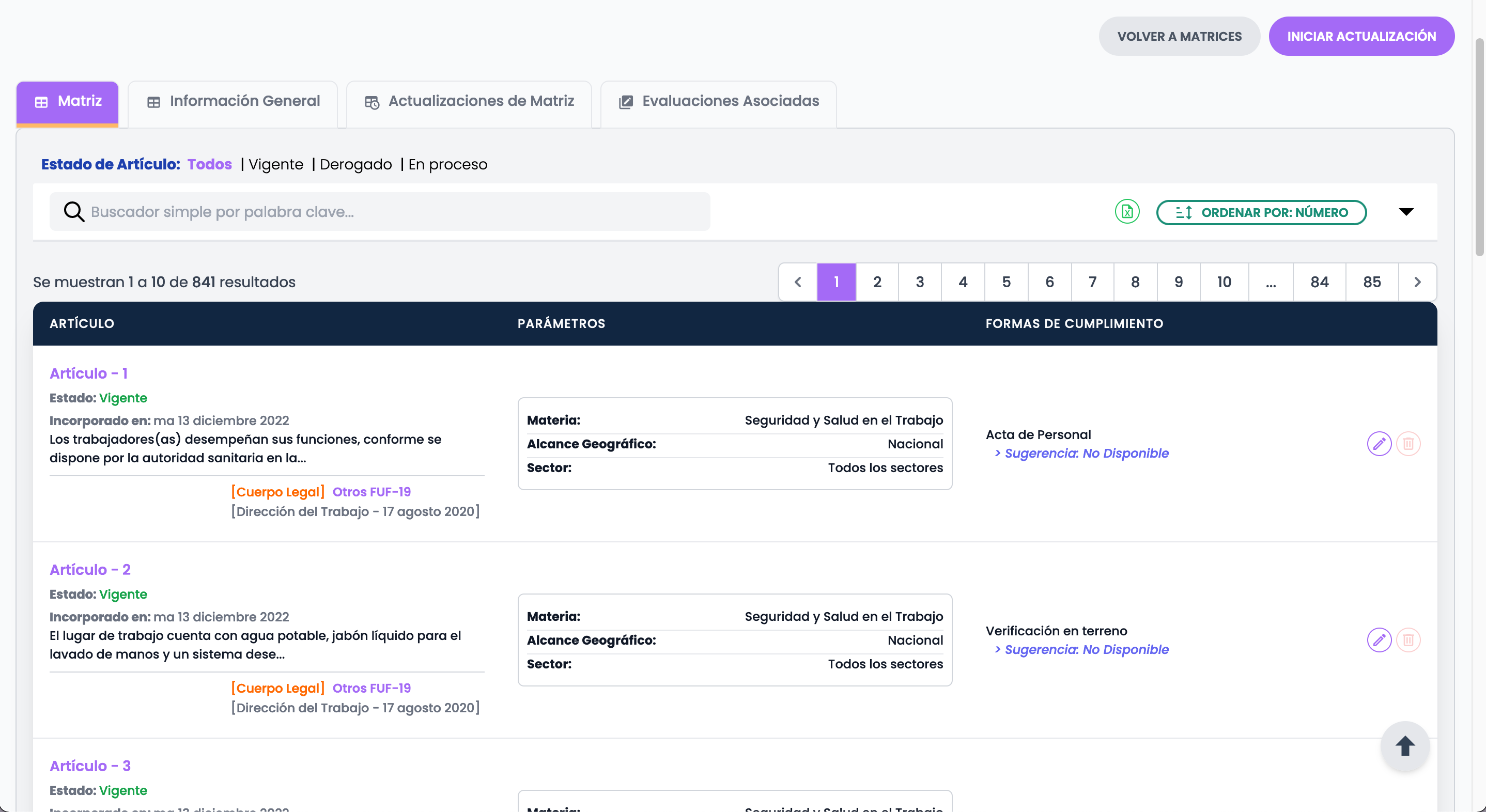Click the search magnifier icon
This screenshot has height=812, width=1486.
(74, 212)
